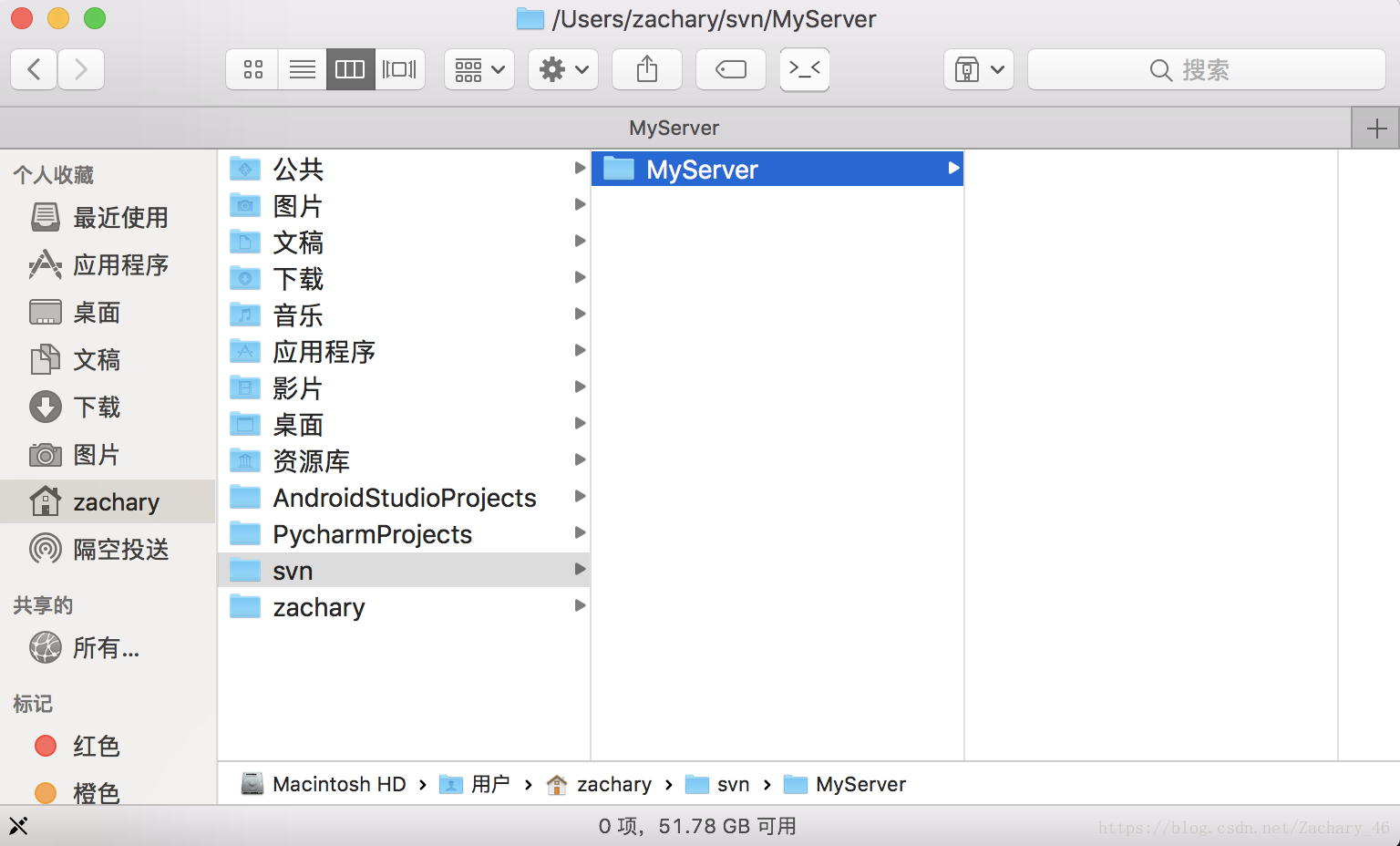Expand the 音乐 folder arrow
This screenshot has width=1400, height=846.
580,314
